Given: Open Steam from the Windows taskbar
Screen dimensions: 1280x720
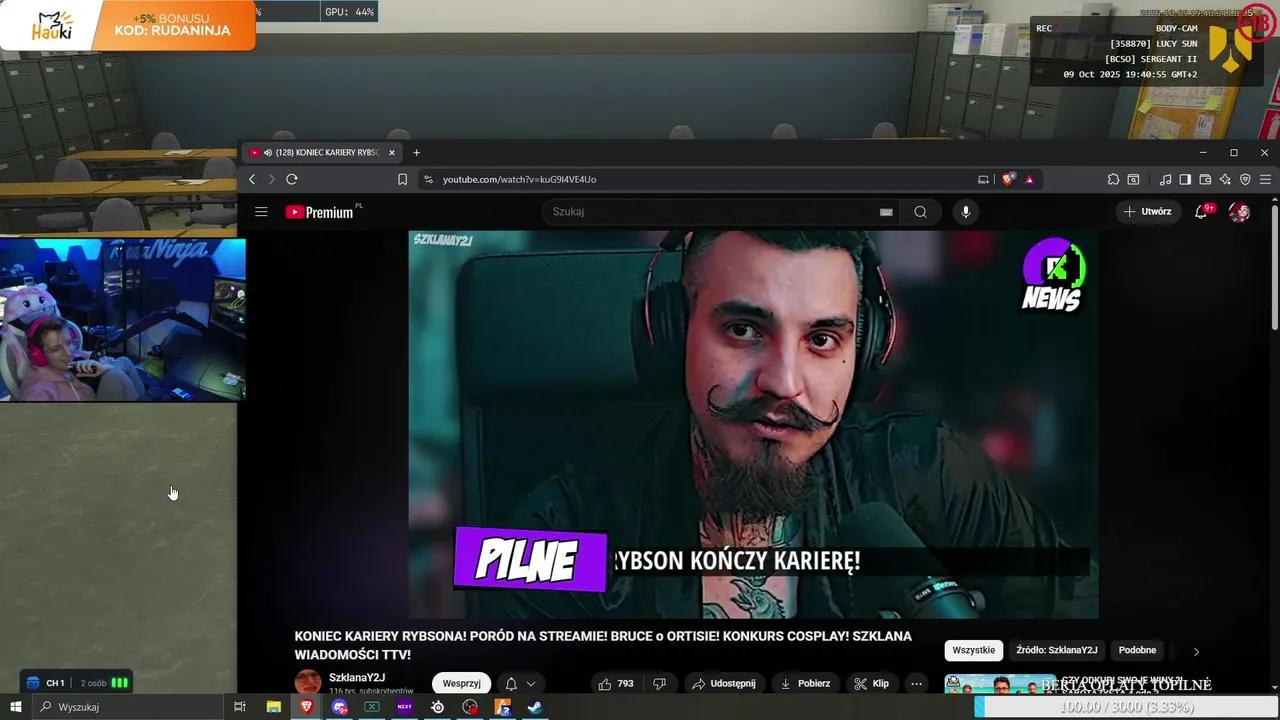Looking at the screenshot, I should coord(535,707).
